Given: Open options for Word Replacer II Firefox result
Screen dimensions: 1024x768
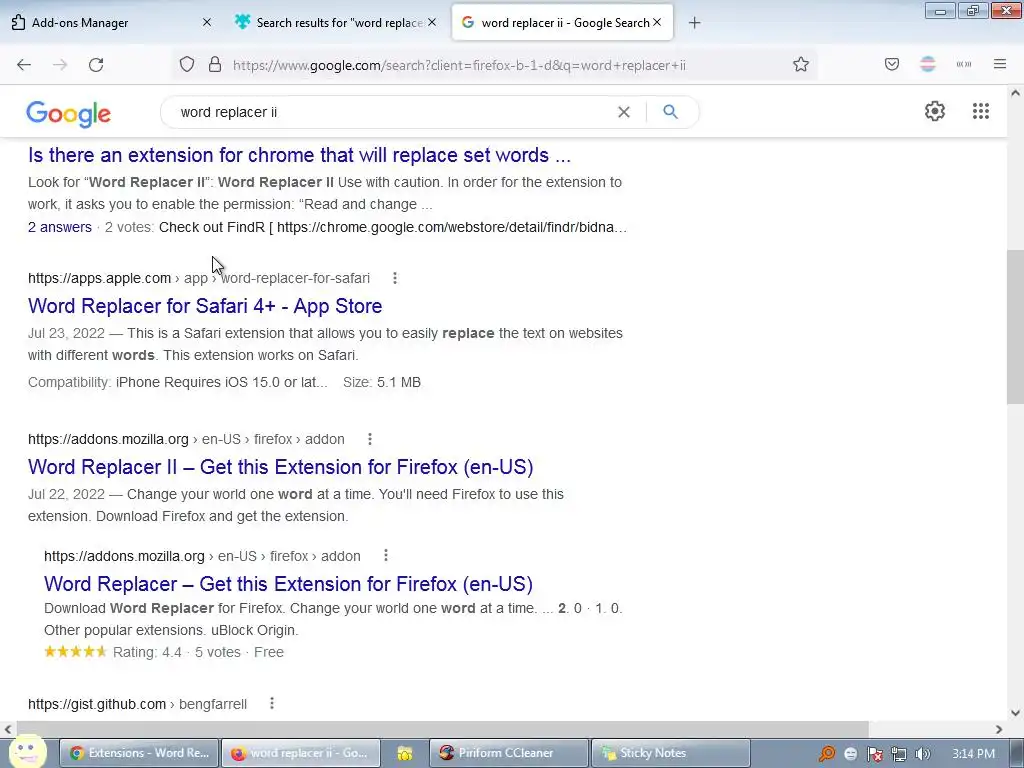Looking at the screenshot, I should tap(370, 440).
